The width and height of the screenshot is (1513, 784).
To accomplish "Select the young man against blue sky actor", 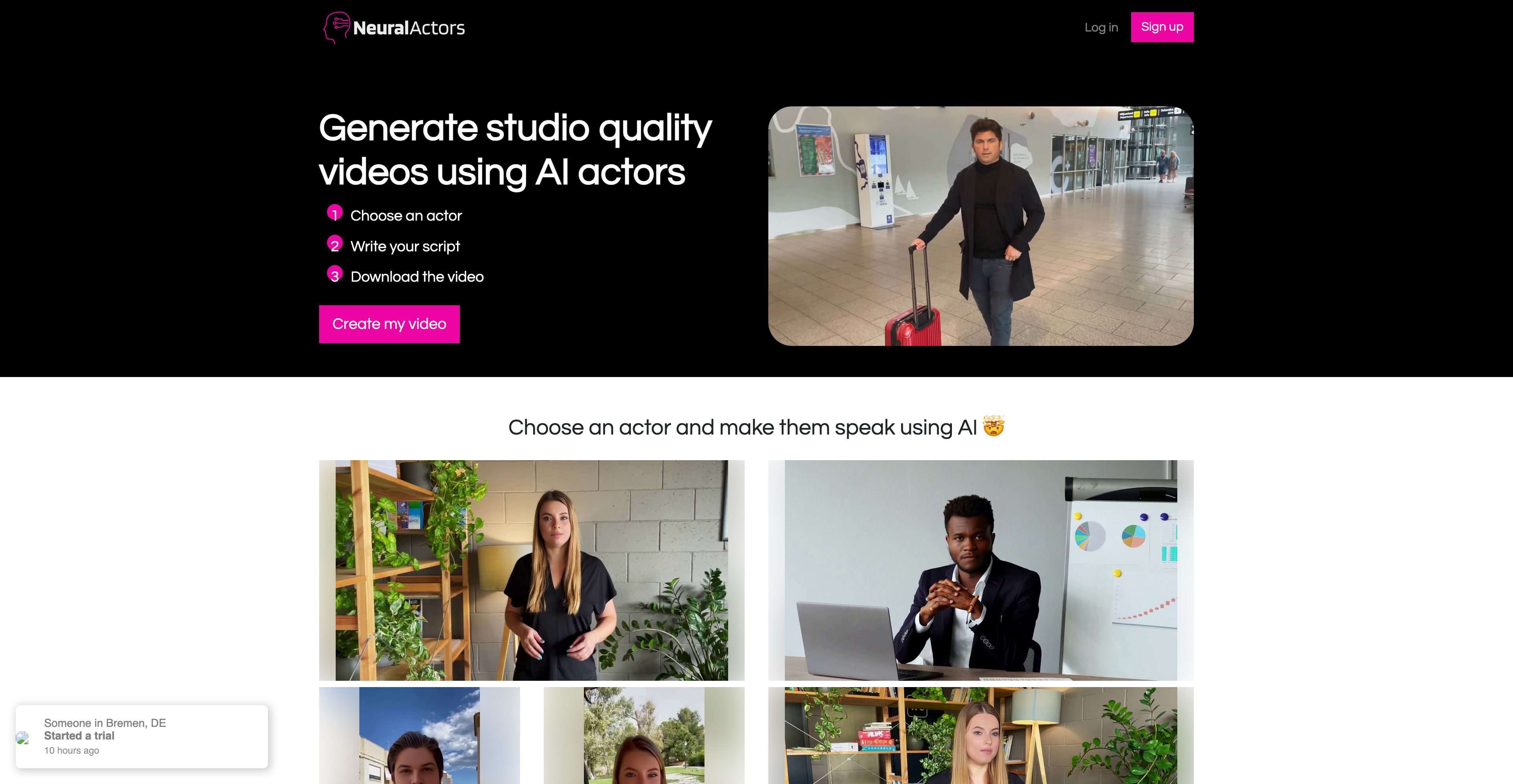I will (419, 735).
